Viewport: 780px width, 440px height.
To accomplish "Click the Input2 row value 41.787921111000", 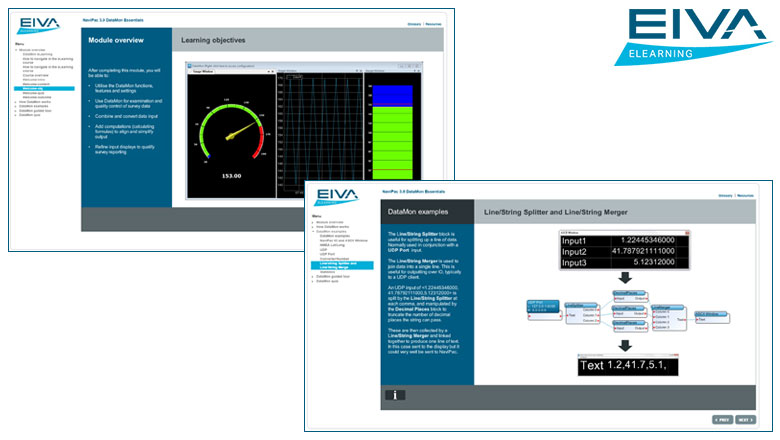I will click(643, 251).
